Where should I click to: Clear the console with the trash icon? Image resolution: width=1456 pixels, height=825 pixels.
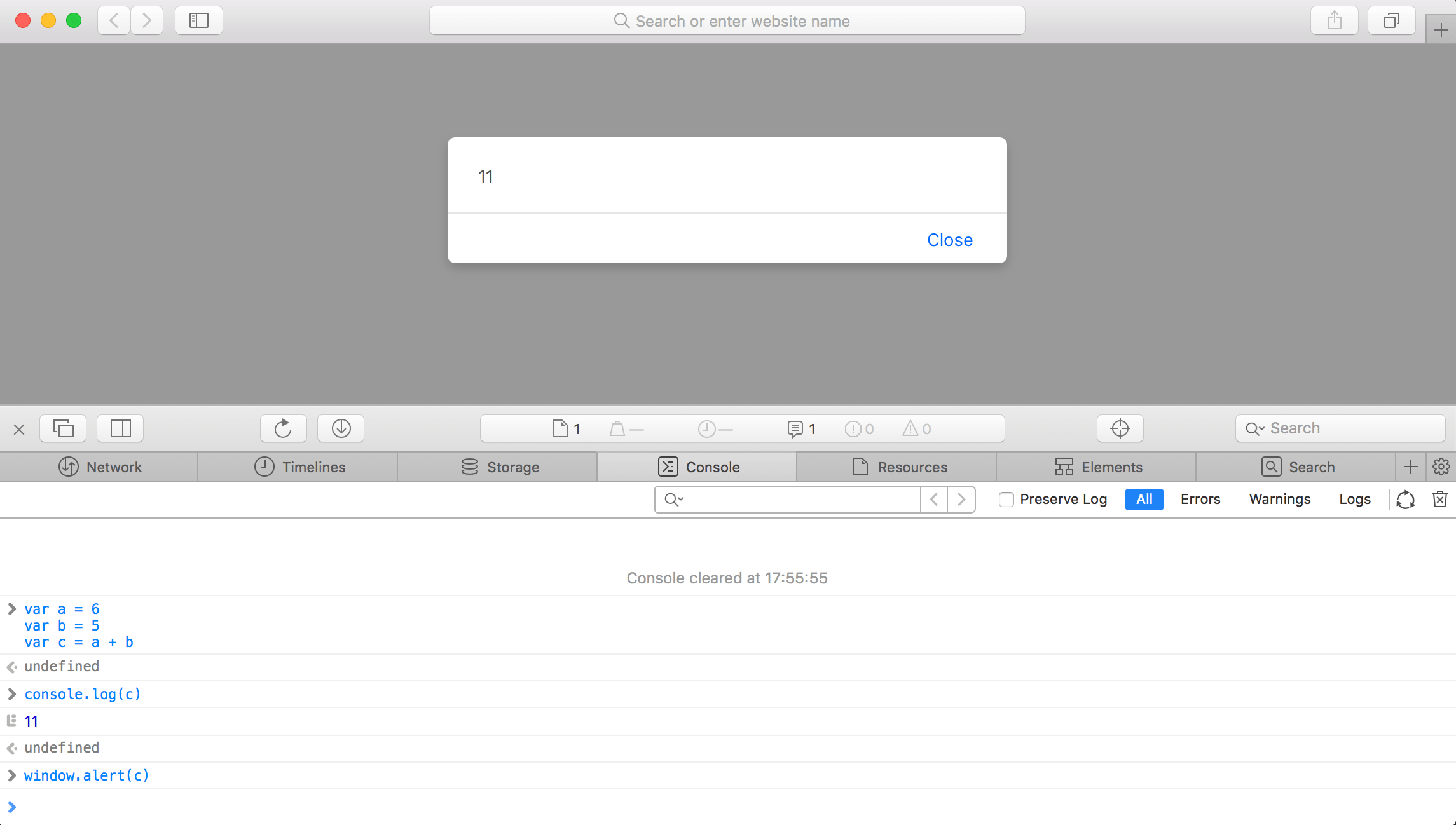(1439, 499)
